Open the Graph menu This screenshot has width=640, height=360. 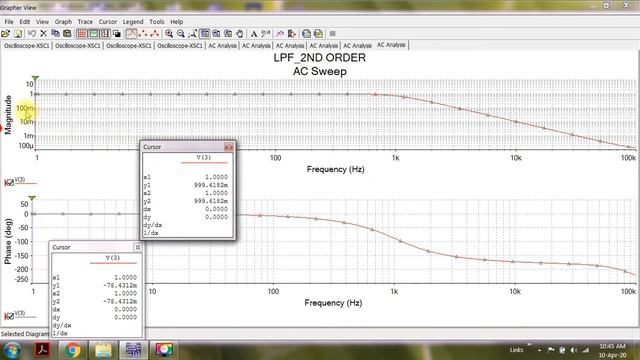click(63, 22)
